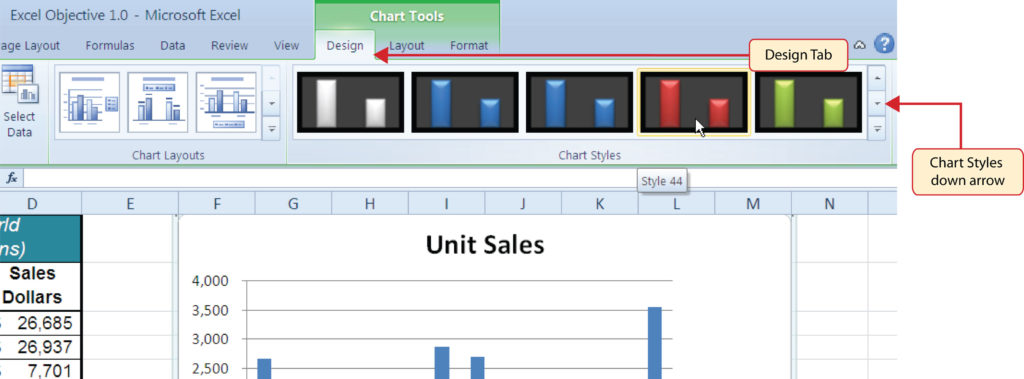
Task: Open the Formulas tab
Action: [x=110, y=46]
